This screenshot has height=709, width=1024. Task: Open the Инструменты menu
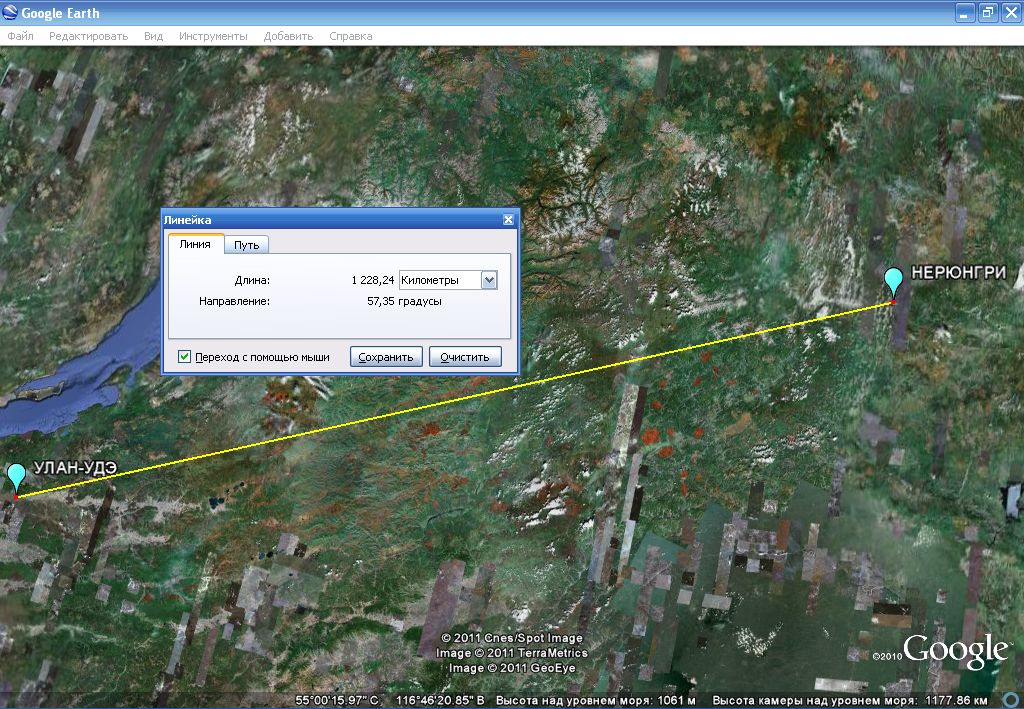pyautogui.click(x=213, y=36)
